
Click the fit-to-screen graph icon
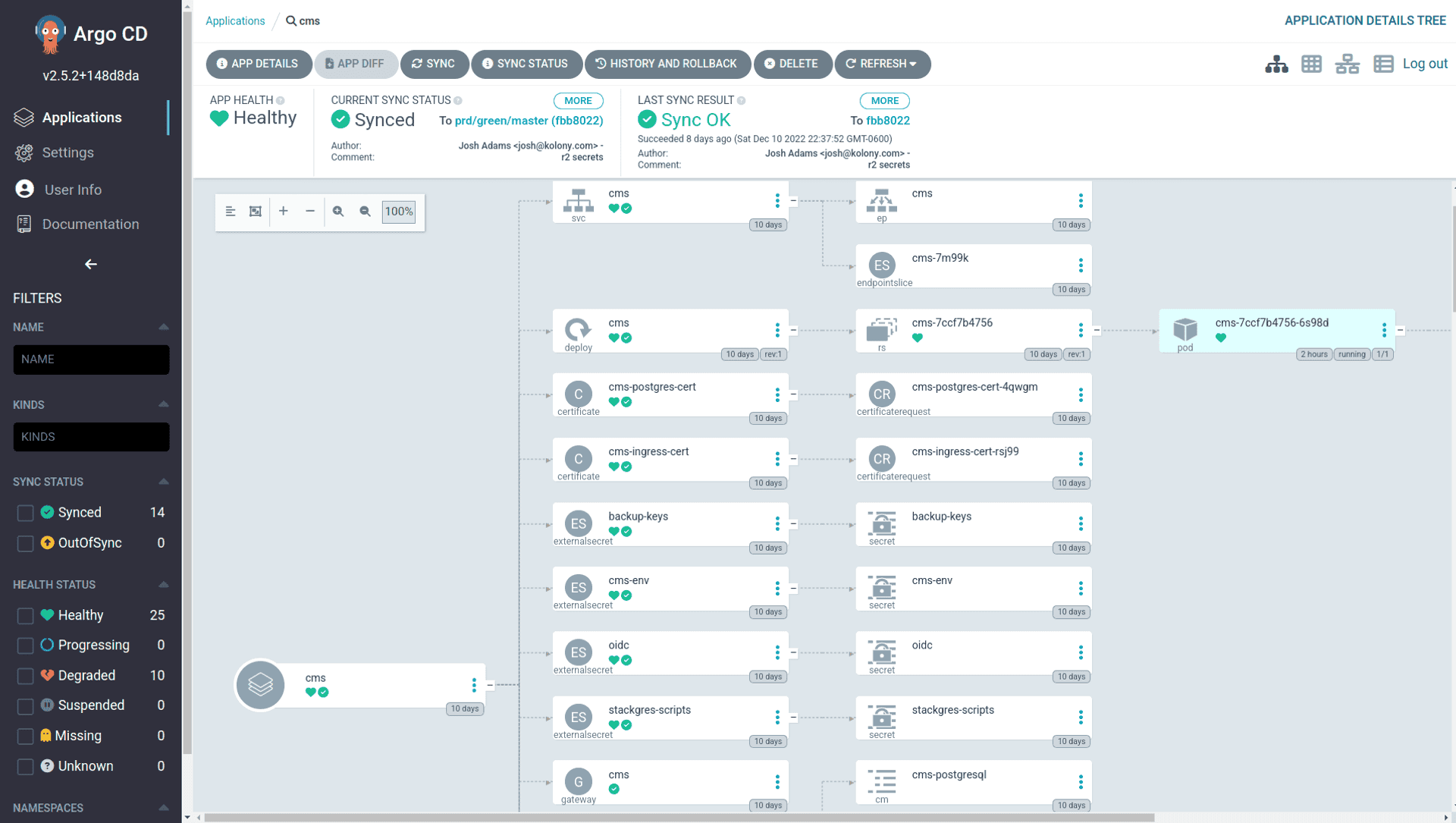[x=256, y=212]
